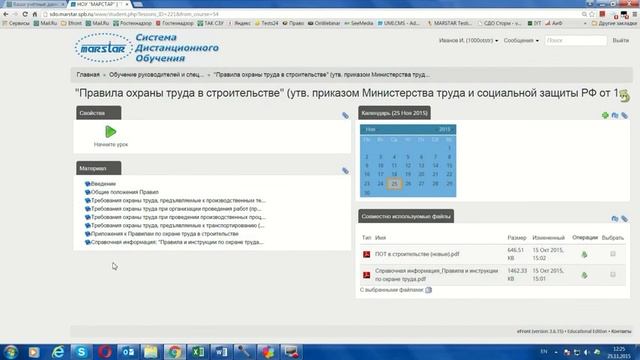The image size is (640, 360).
Task: Click the Marstar logo
Action: pos(103,48)
